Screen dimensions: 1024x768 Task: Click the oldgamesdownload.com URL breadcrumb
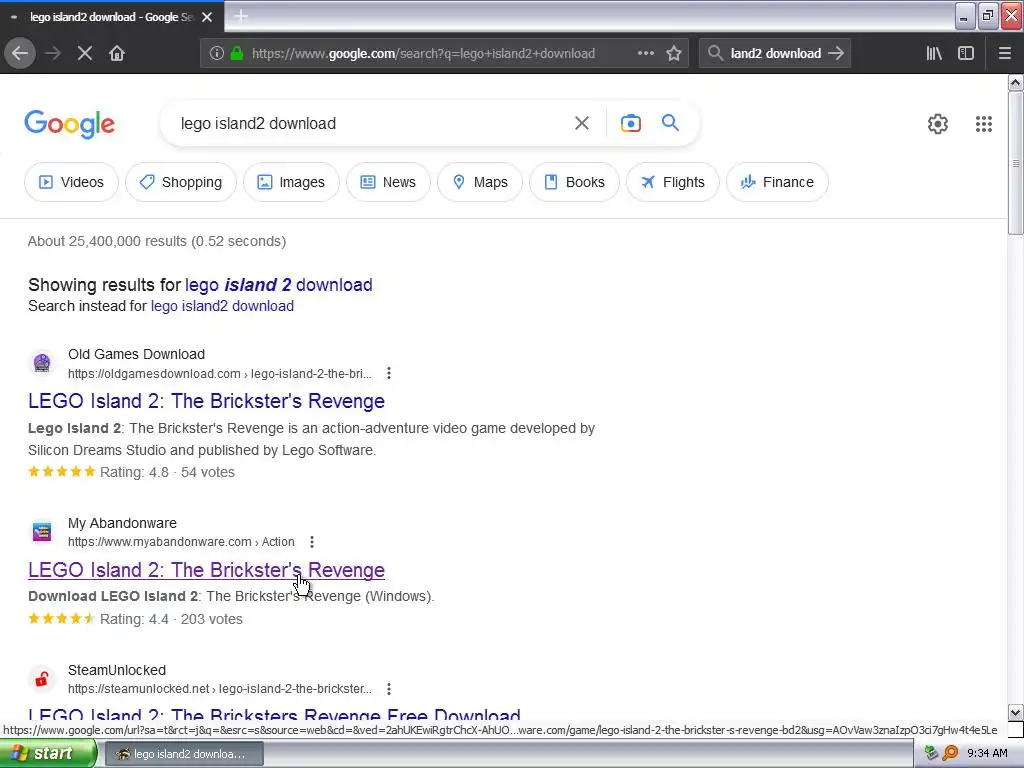219,374
